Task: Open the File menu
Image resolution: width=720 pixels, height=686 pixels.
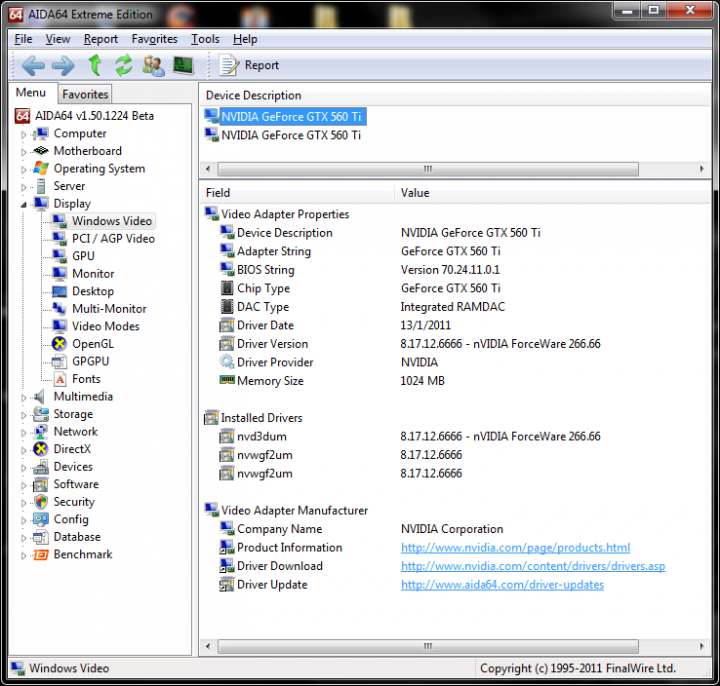Action: point(23,39)
